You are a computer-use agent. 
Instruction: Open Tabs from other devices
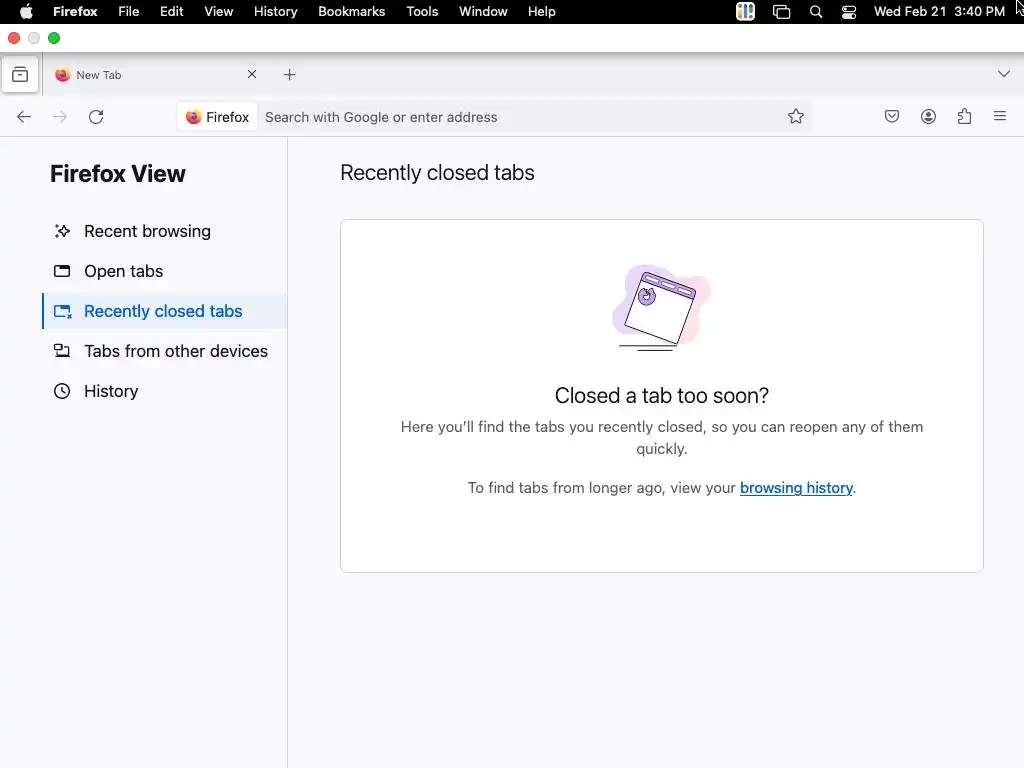pos(176,351)
